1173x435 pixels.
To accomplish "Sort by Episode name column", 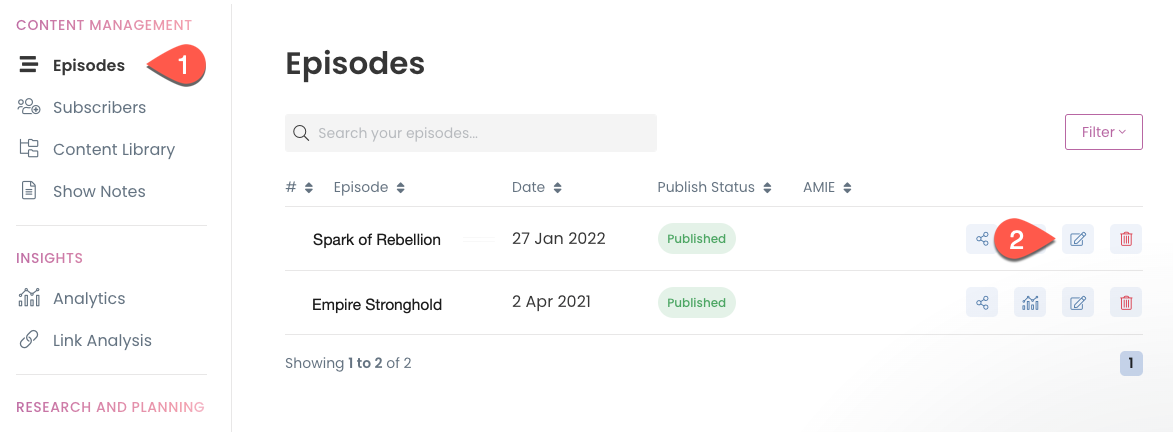I will (368, 187).
